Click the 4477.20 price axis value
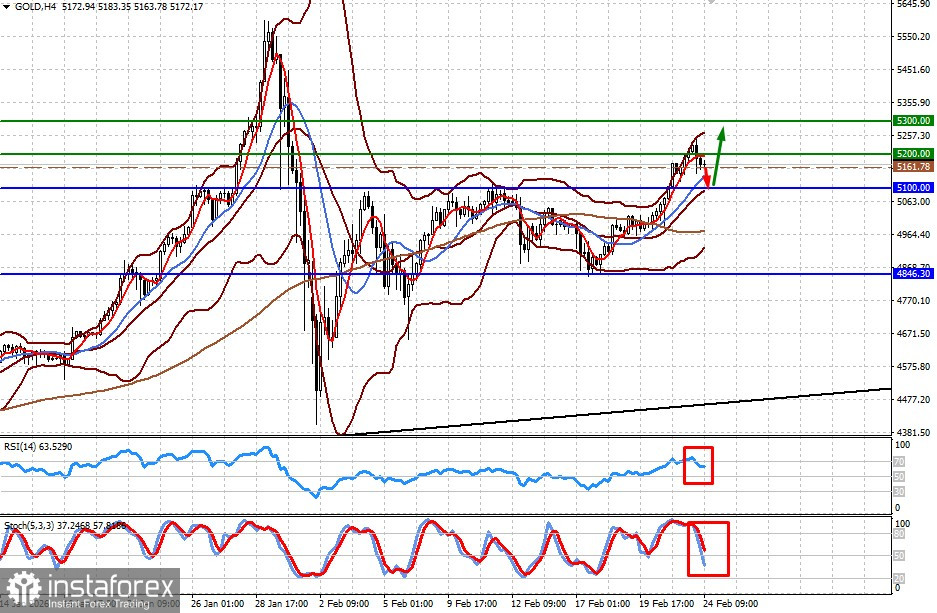937x613 pixels. 914,399
